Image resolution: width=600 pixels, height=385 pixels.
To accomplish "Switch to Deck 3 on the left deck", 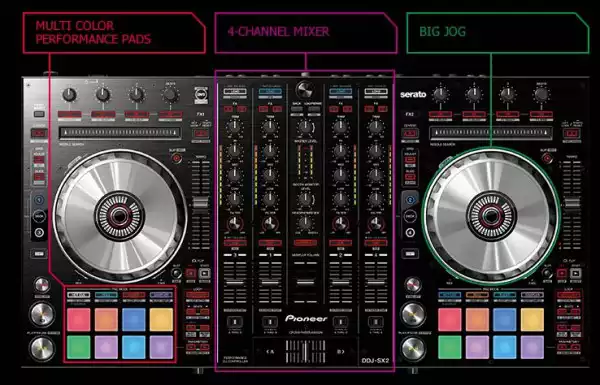I will pos(39,233).
